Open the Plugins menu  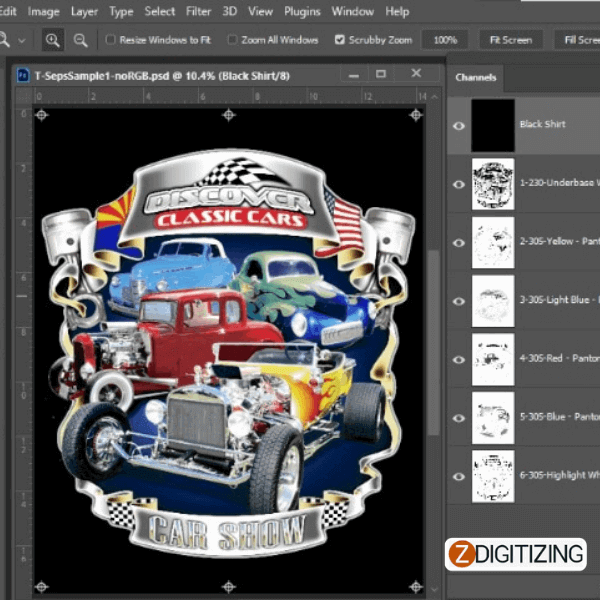coord(302,12)
